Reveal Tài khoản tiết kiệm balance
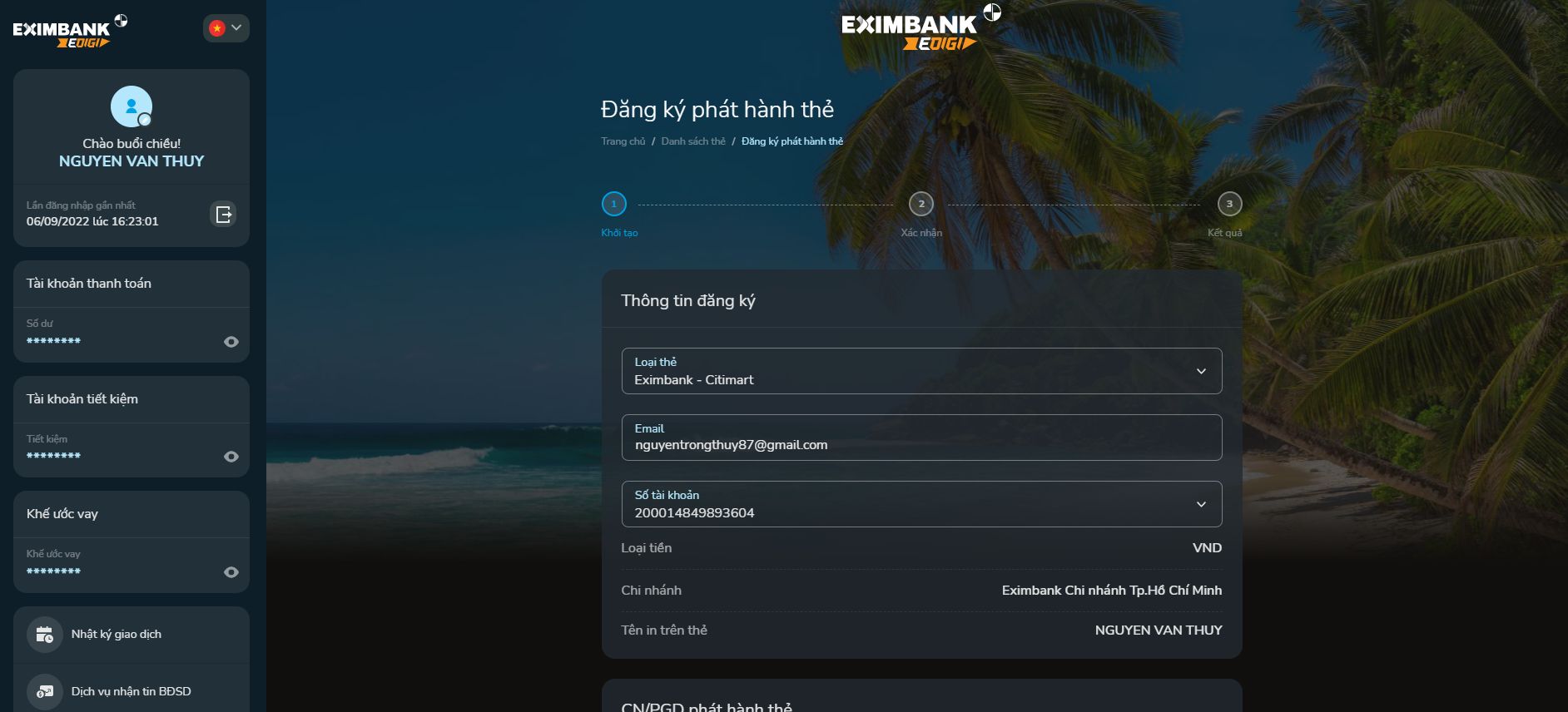This screenshot has width=1568, height=712. (x=231, y=457)
